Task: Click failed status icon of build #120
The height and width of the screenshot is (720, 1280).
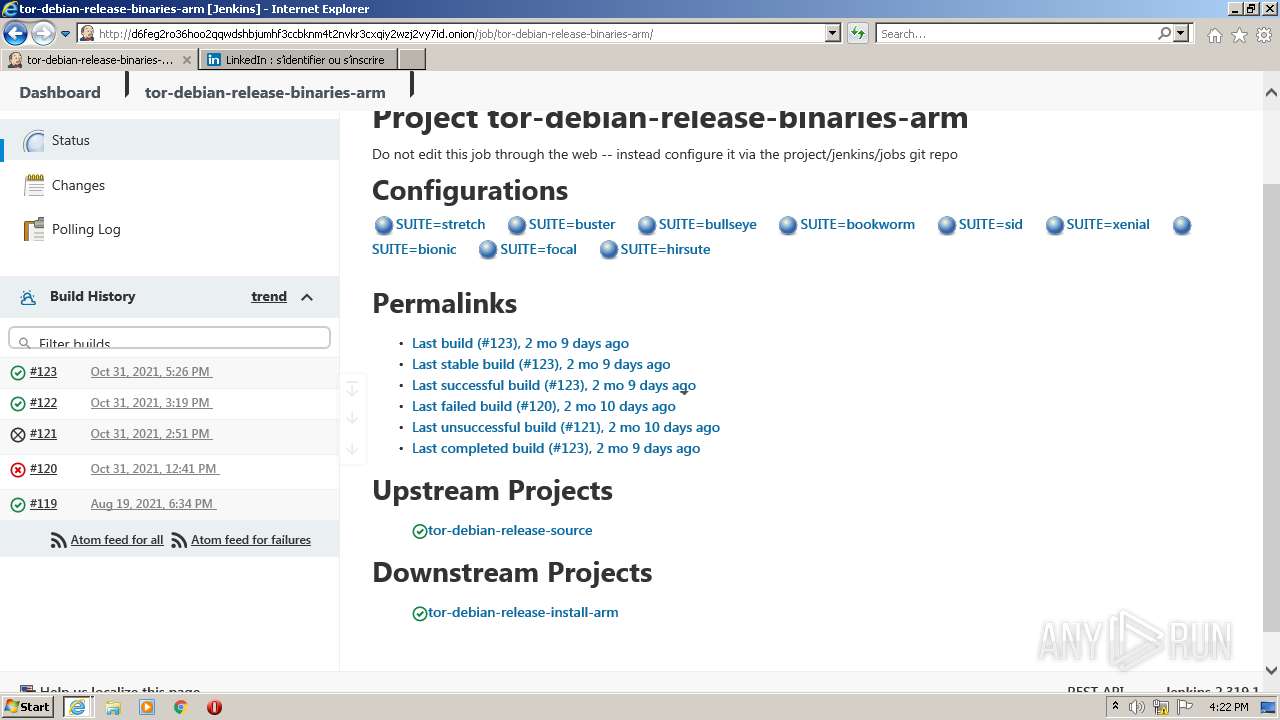Action: [18, 470]
